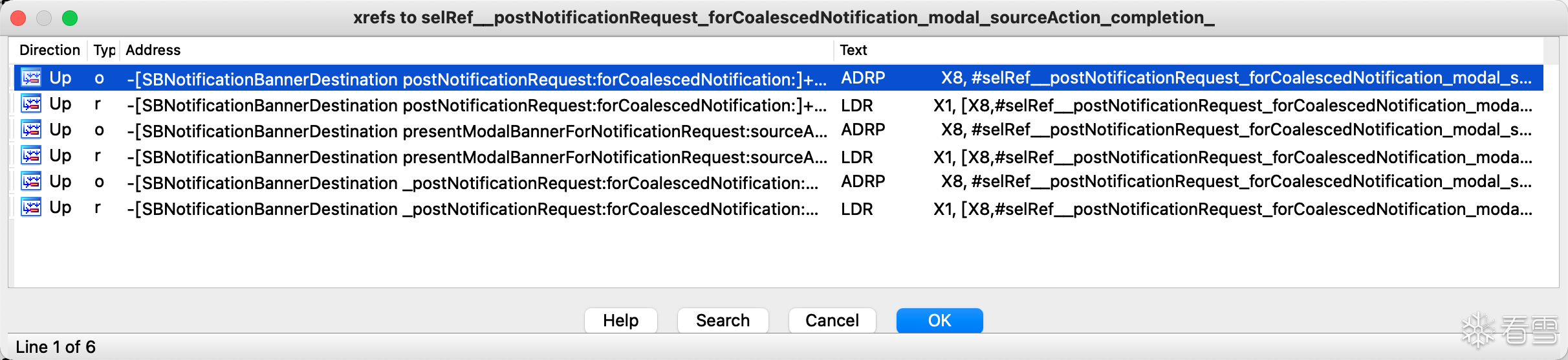Sort by the Type column header
The height and width of the screenshot is (360, 1568).
coord(103,50)
